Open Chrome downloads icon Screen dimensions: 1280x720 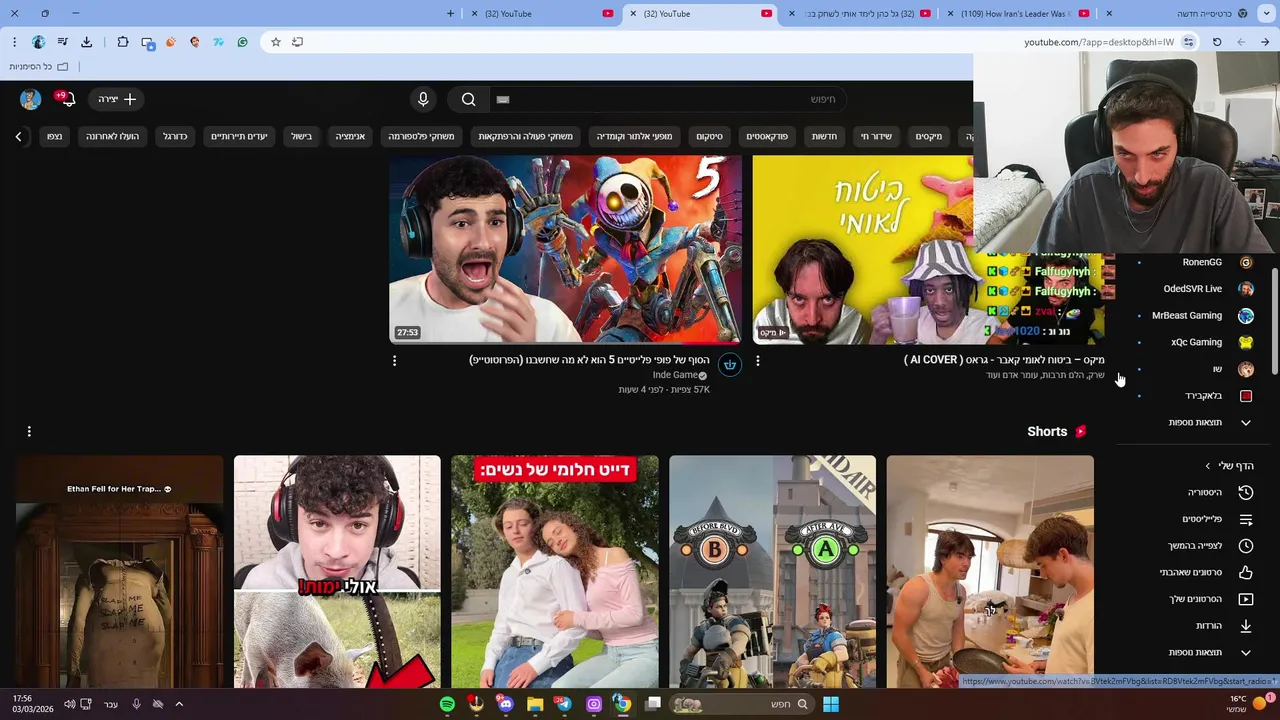pos(86,42)
